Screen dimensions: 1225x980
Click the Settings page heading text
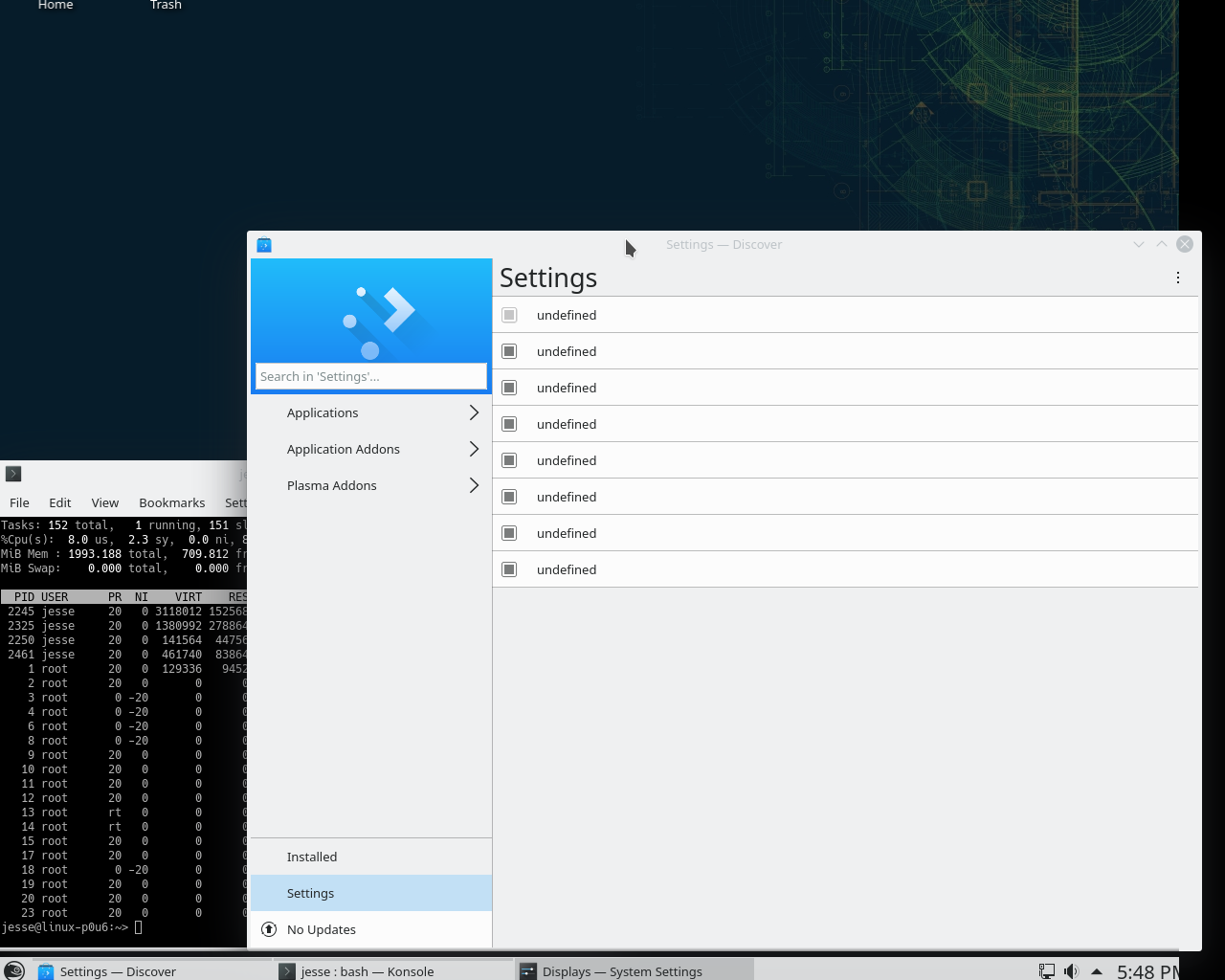click(x=548, y=278)
